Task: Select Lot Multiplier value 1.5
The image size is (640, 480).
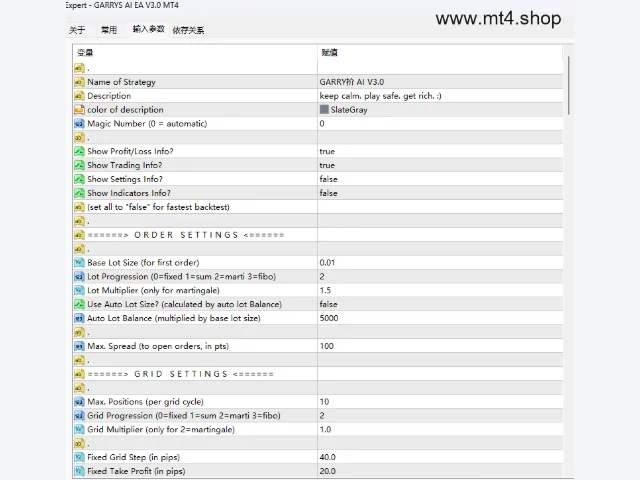Action: click(x=325, y=291)
